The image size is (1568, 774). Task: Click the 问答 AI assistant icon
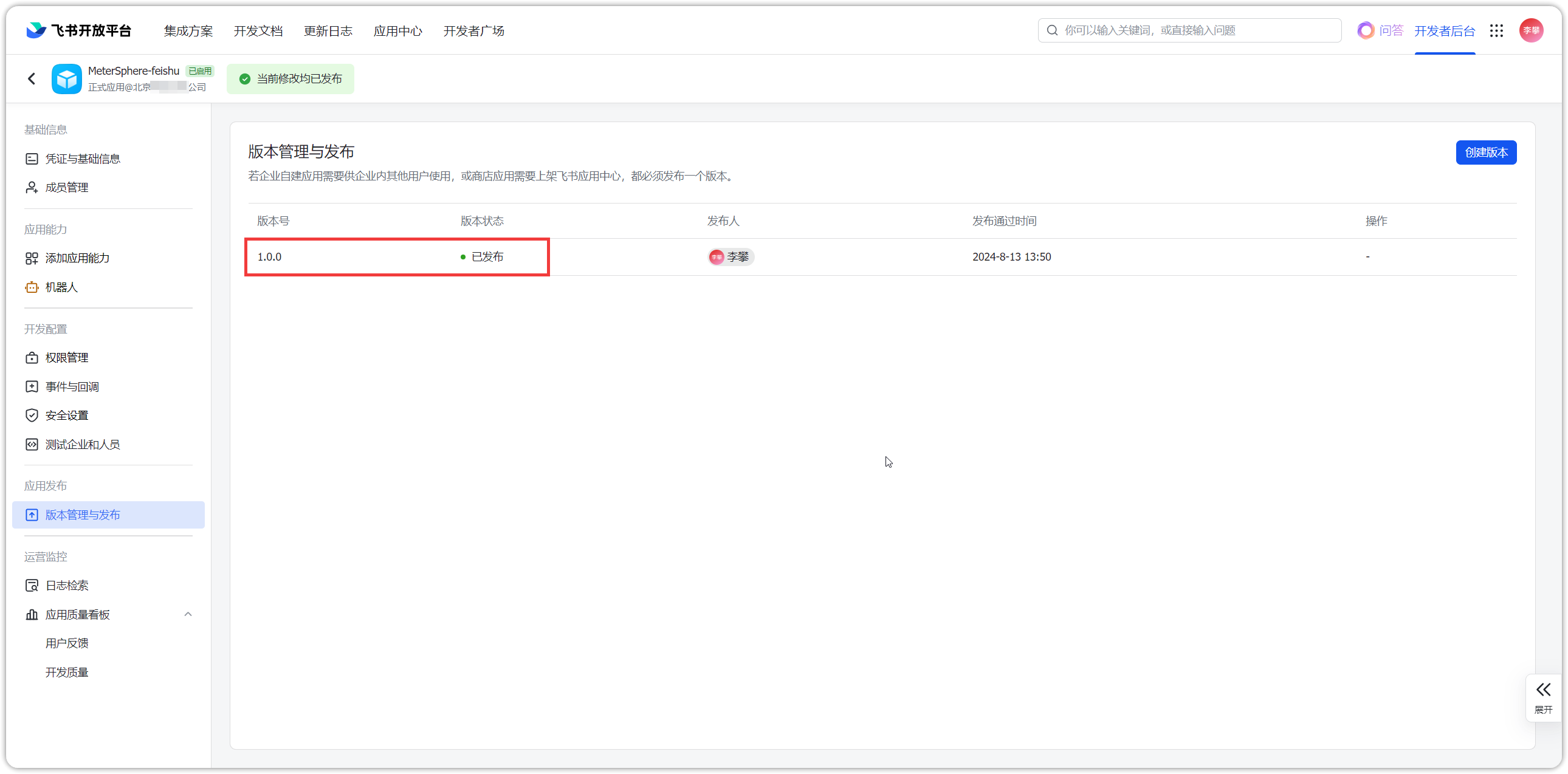pos(1366,30)
